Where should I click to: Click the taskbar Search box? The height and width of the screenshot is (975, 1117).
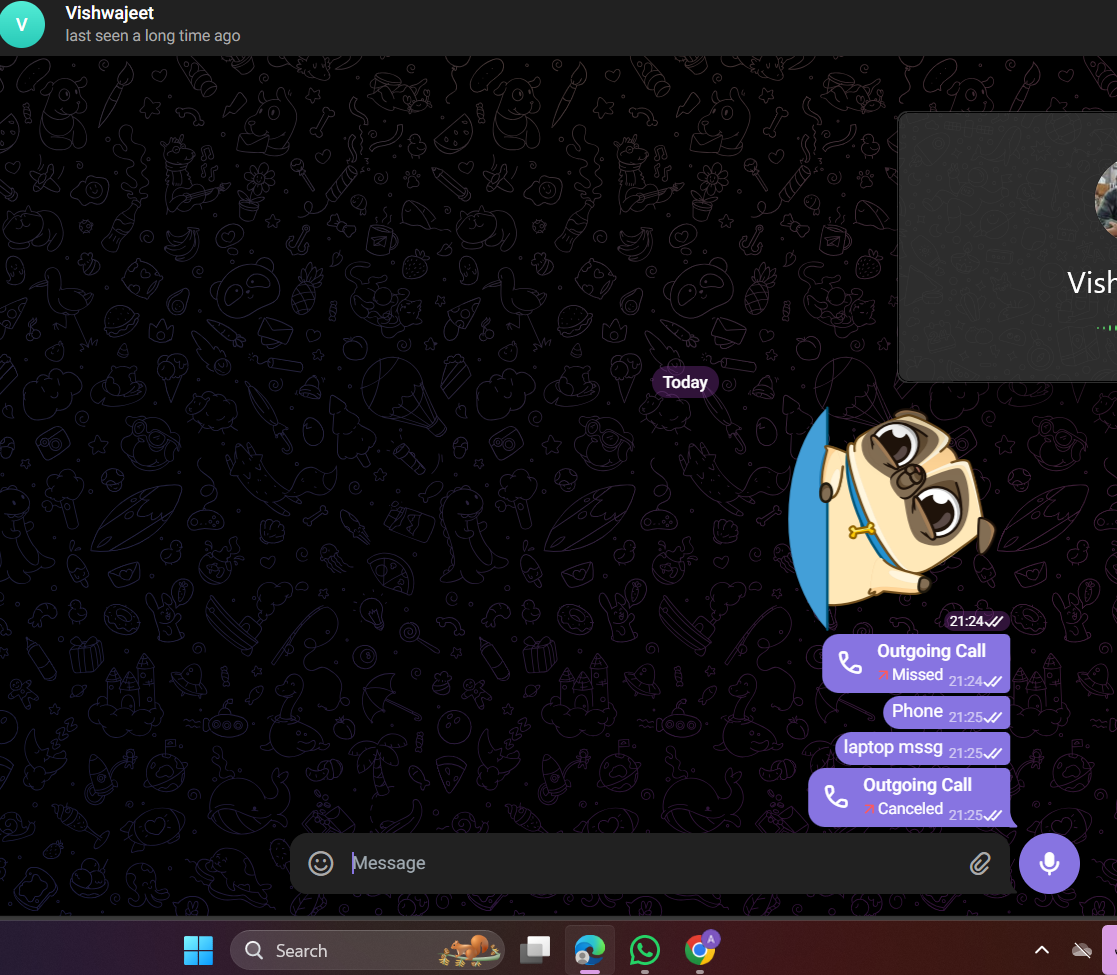367,951
